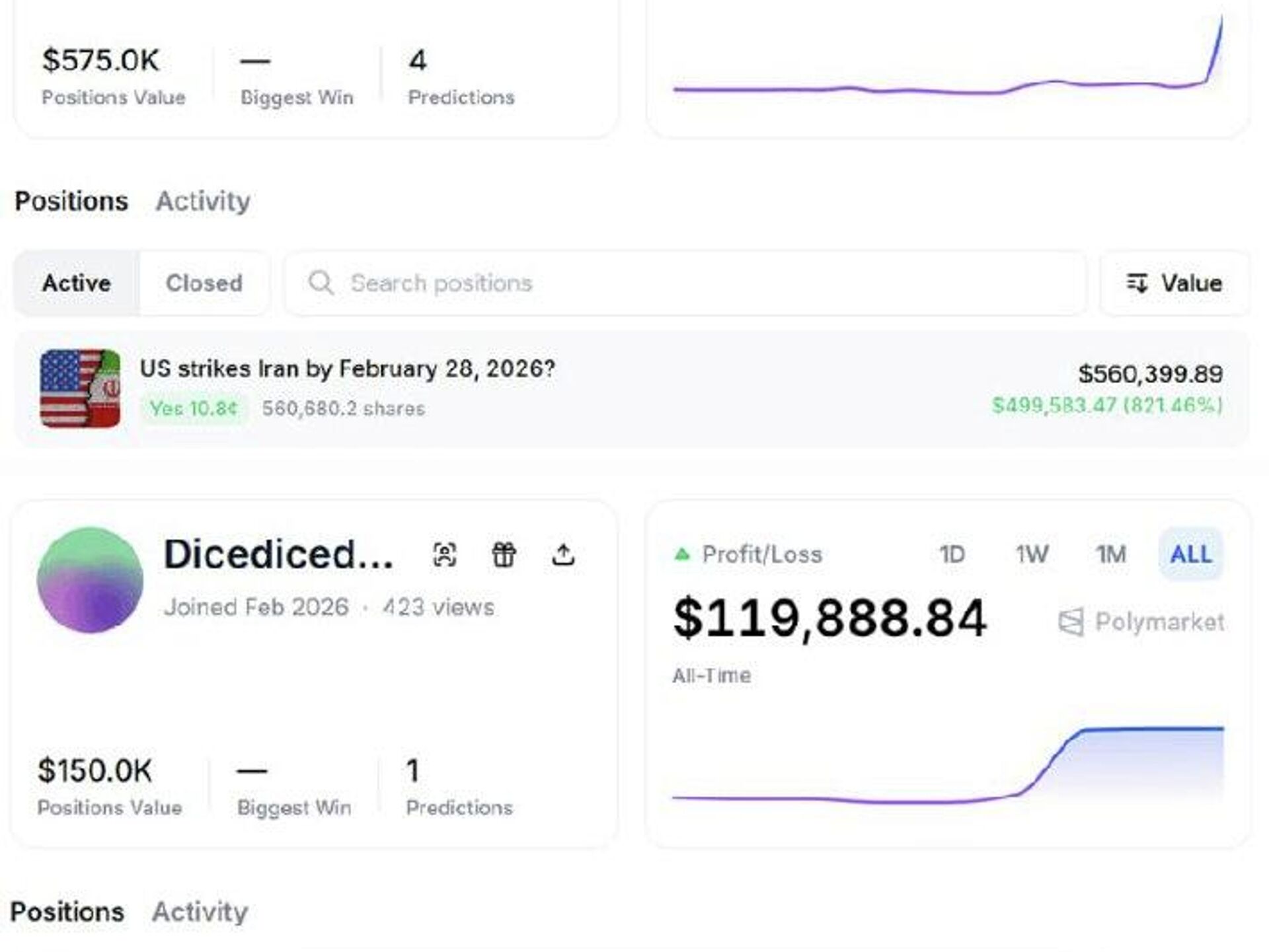Click the QR scan profile icon
Screen dimensions: 1269x952
click(x=444, y=554)
